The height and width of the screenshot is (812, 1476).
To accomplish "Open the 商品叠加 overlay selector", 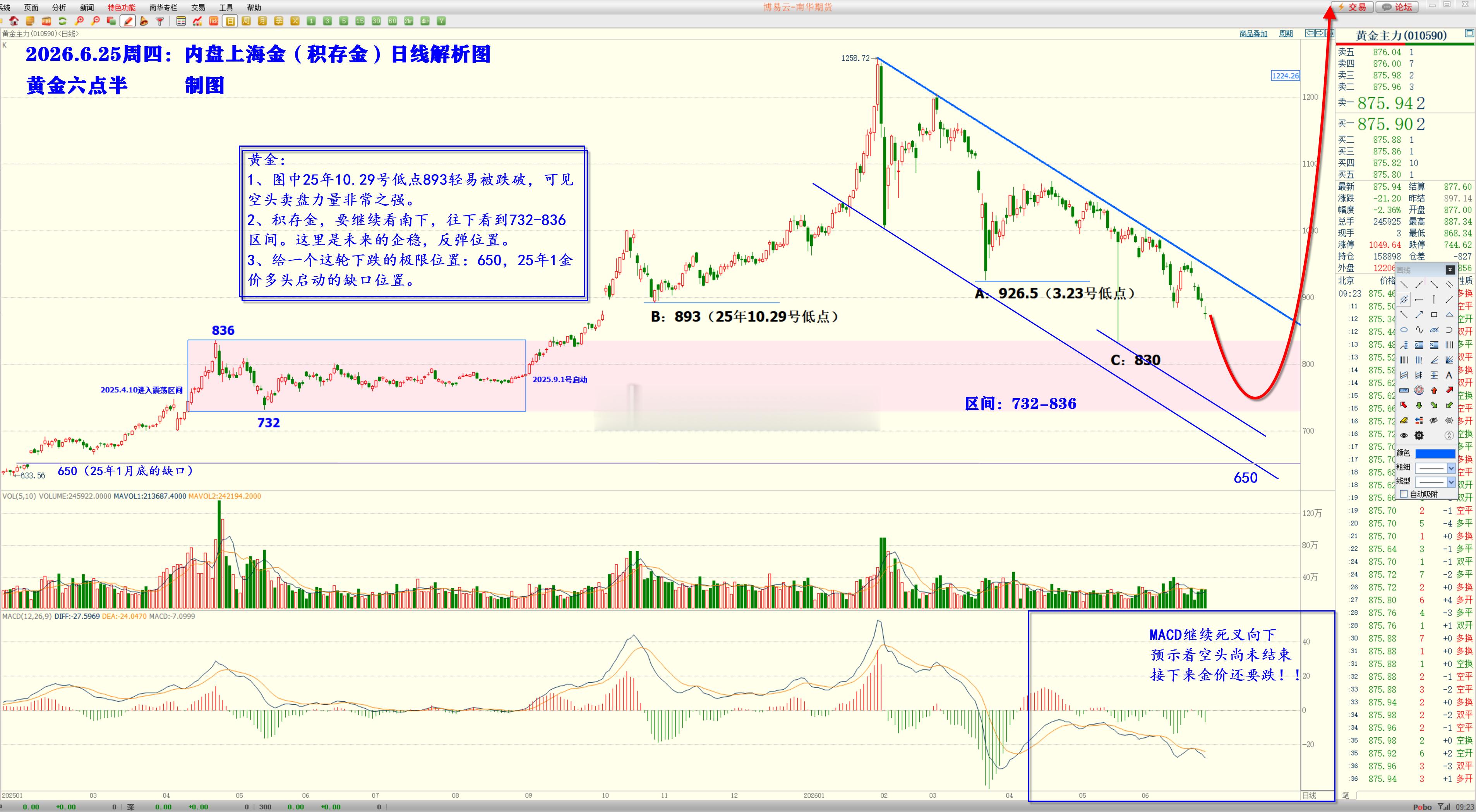I will (1253, 34).
